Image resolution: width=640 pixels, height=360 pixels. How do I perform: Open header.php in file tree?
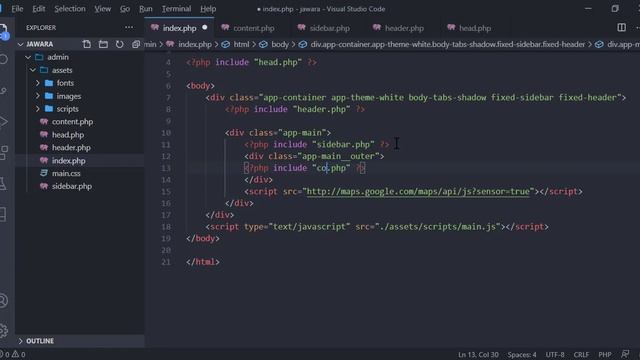[71, 148]
